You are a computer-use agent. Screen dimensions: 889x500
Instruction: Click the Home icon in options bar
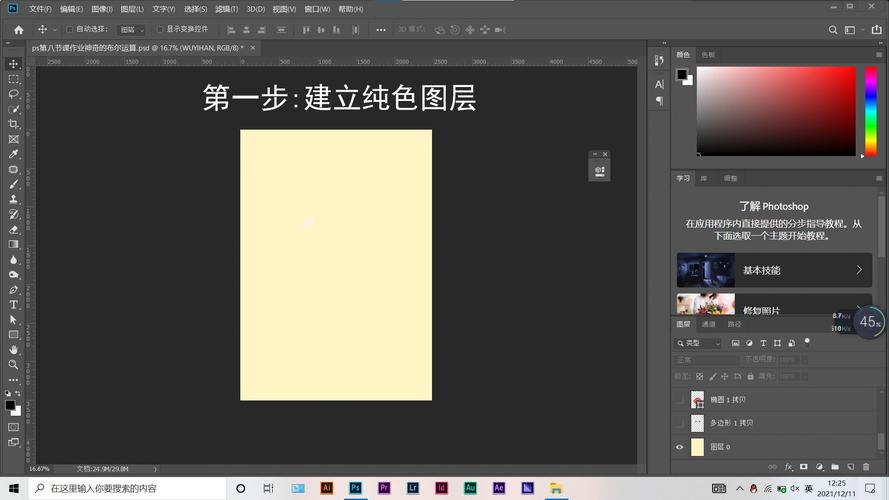19,29
